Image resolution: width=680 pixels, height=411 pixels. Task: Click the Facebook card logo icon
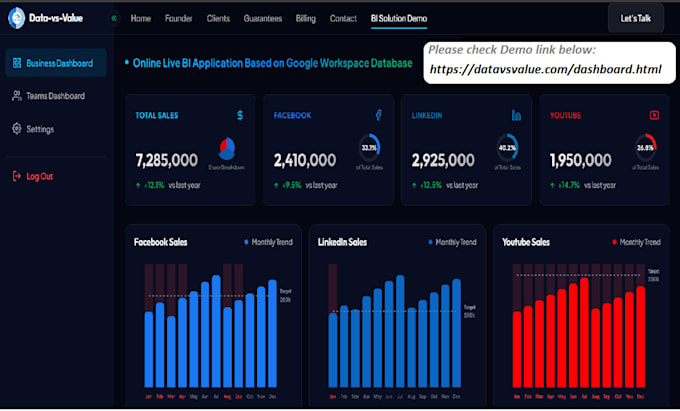click(x=379, y=115)
